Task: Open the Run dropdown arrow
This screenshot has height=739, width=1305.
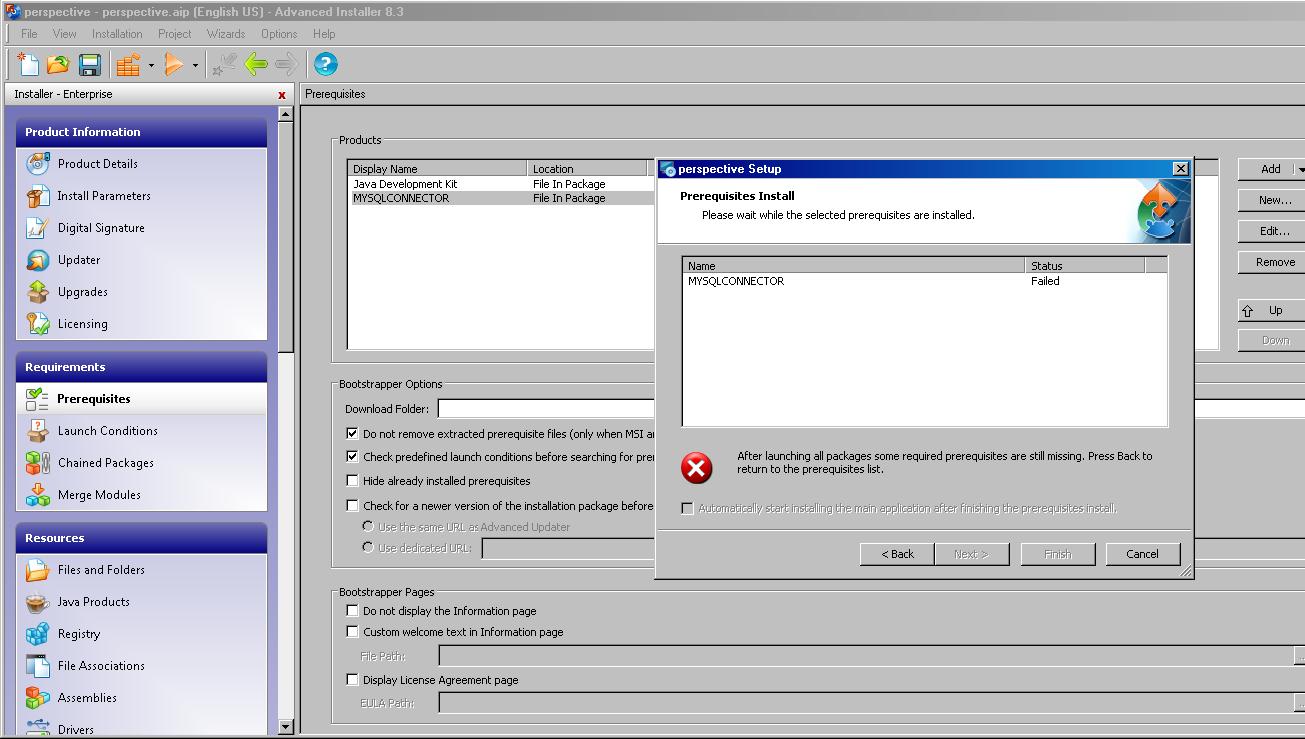Action: [193, 64]
